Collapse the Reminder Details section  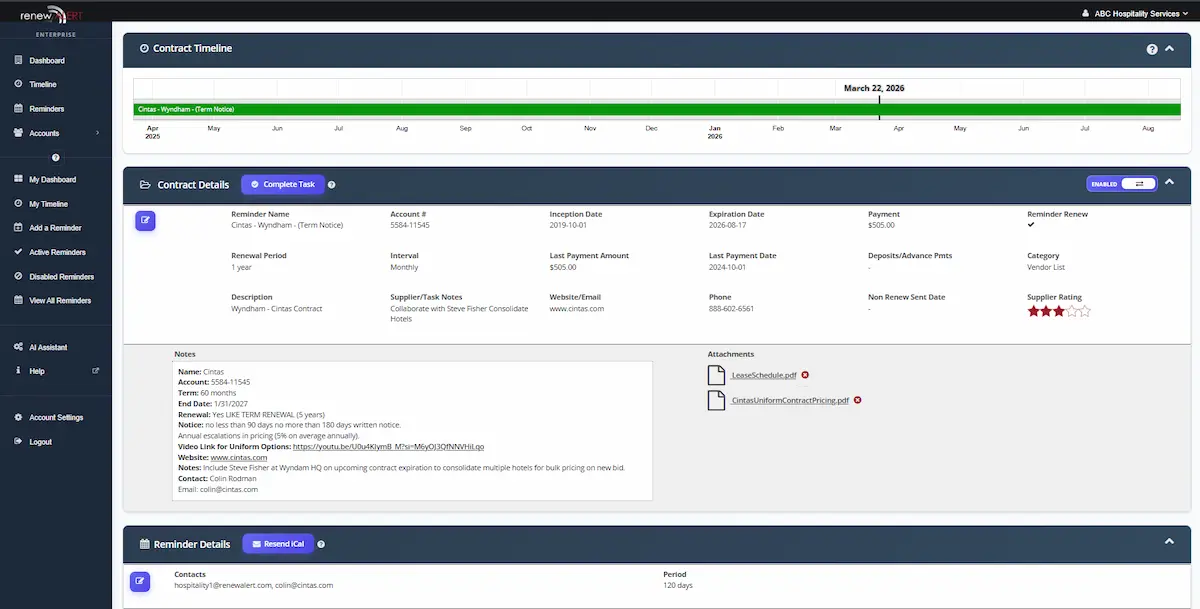1169,541
